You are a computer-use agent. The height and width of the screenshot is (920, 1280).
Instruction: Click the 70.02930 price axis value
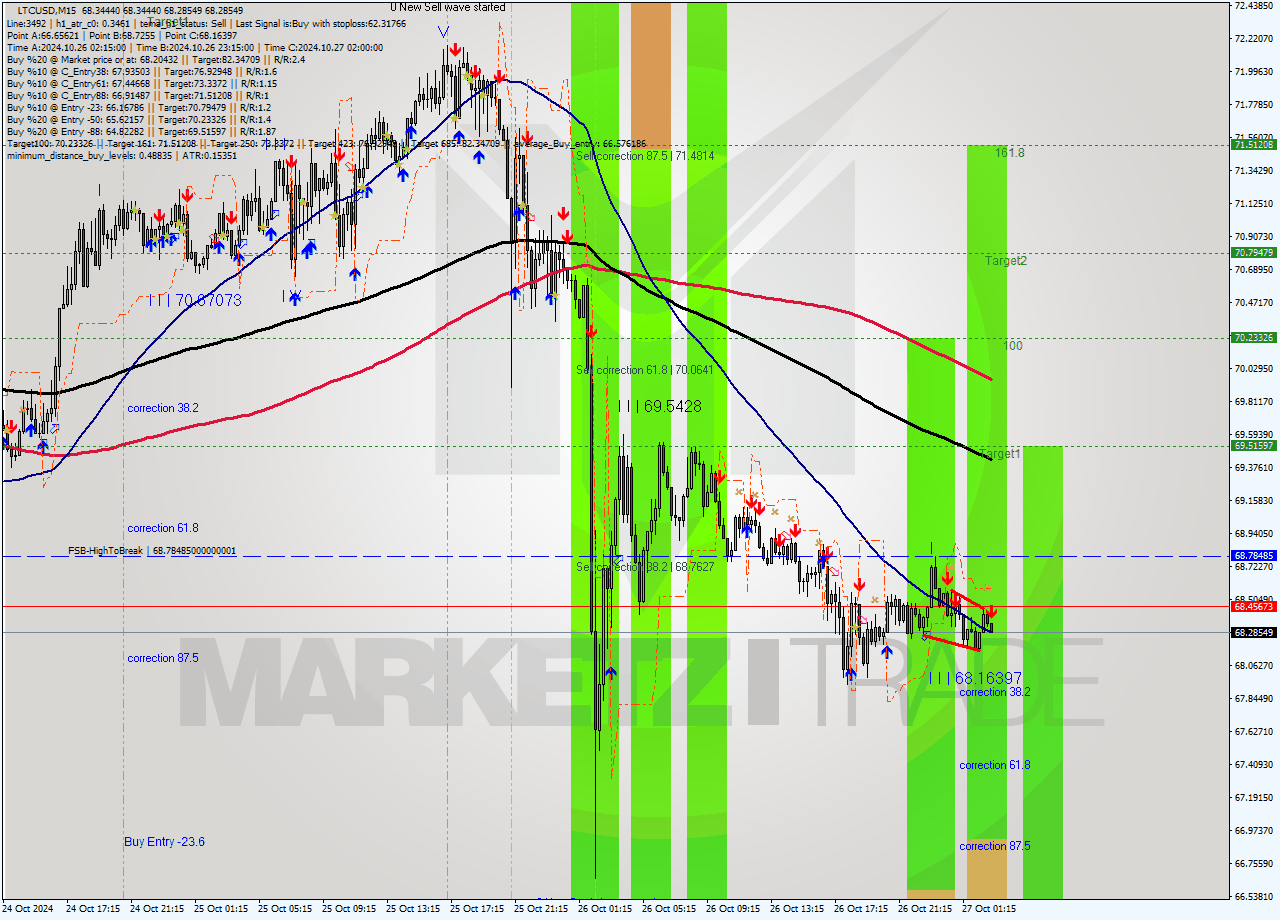pyautogui.click(x=1253, y=369)
